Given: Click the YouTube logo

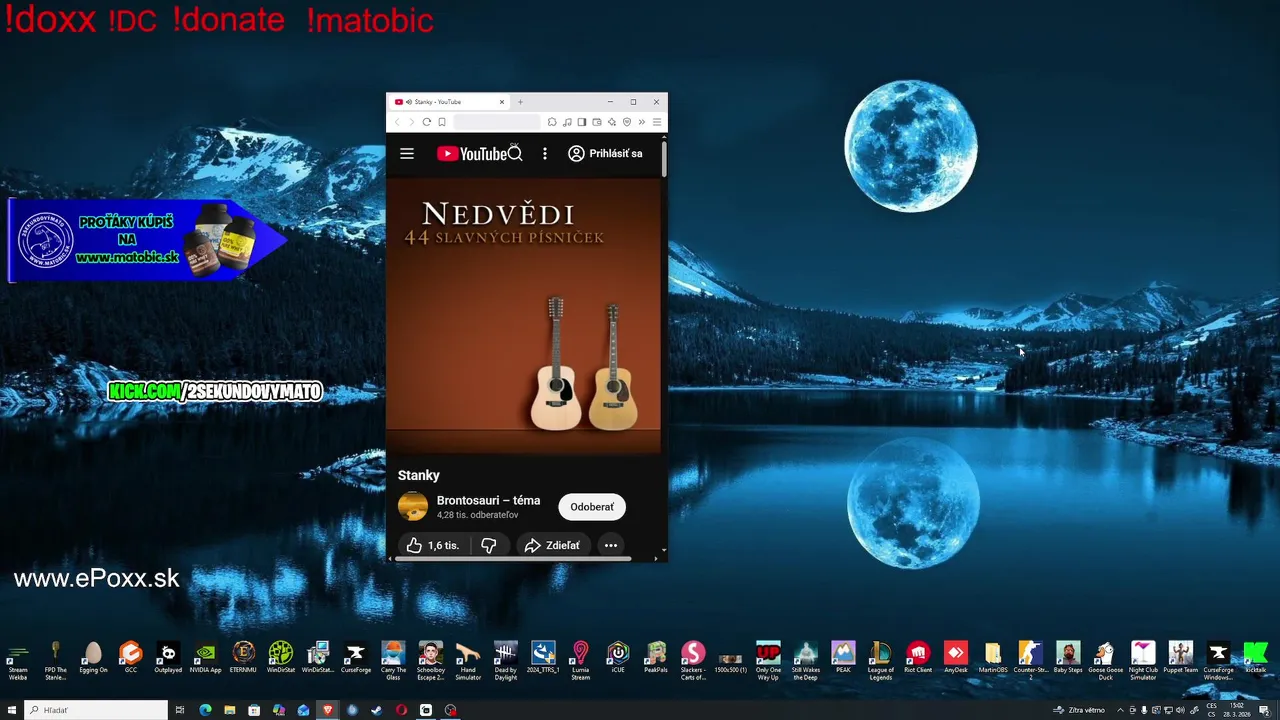Looking at the screenshot, I should click(471, 153).
